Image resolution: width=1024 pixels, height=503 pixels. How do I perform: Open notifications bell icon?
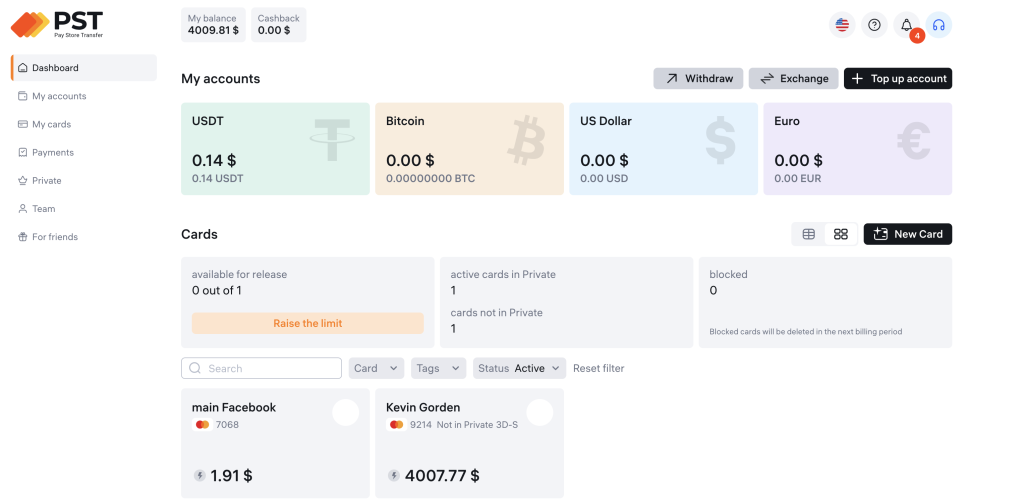pyautogui.click(x=907, y=25)
